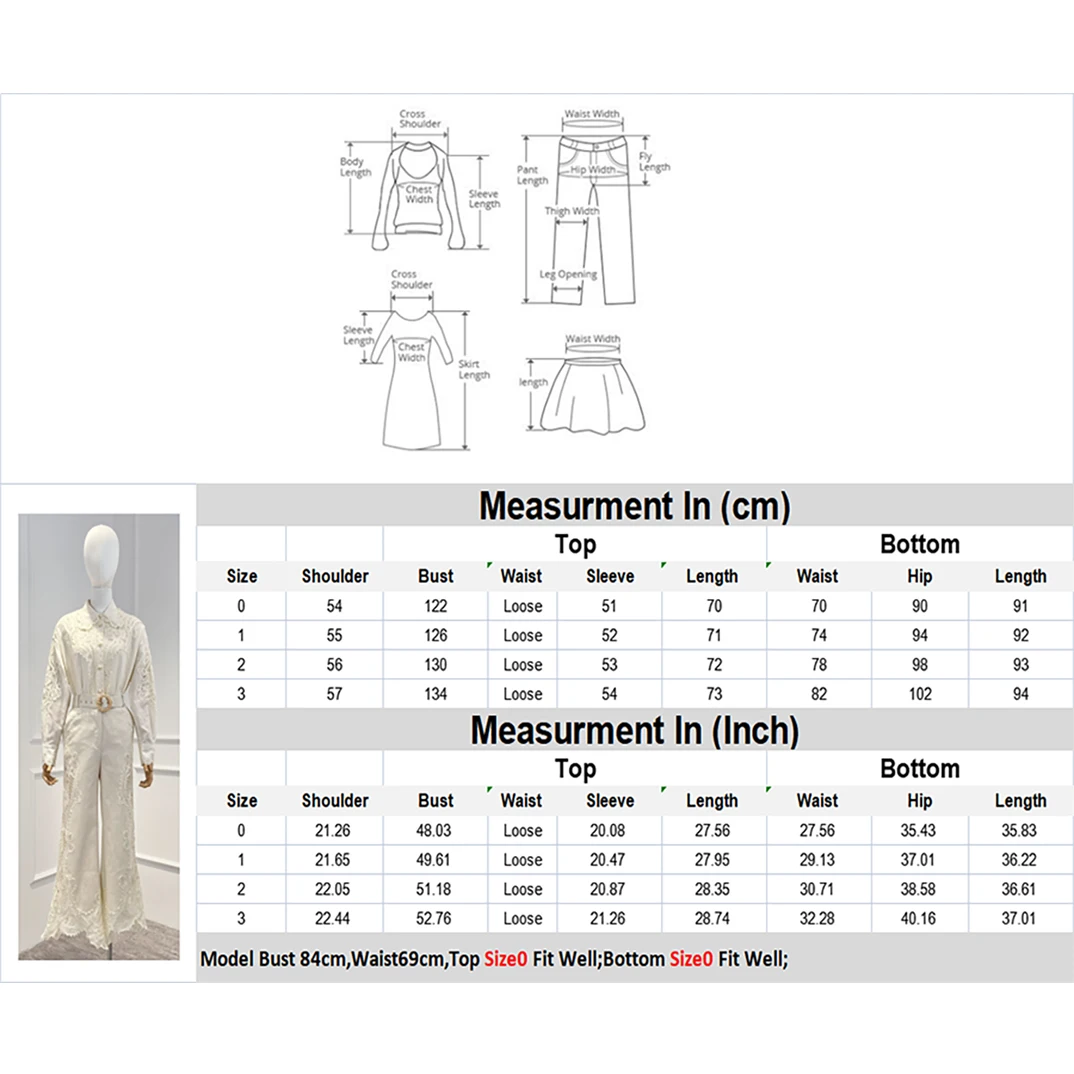Select inch waist value 32.28
Screen dimensions: 1074x1074
pos(817,919)
